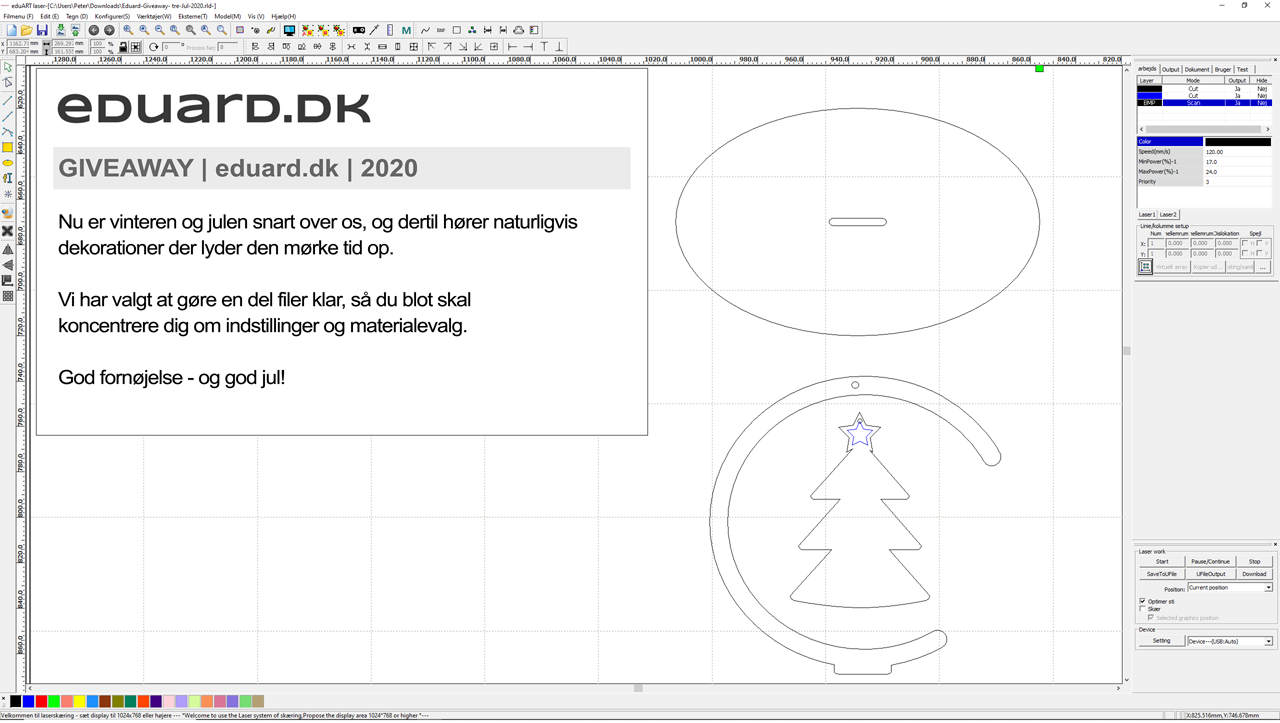This screenshot has width=1280, height=723.
Task: Click the Stop button
Action: pos(1255,562)
